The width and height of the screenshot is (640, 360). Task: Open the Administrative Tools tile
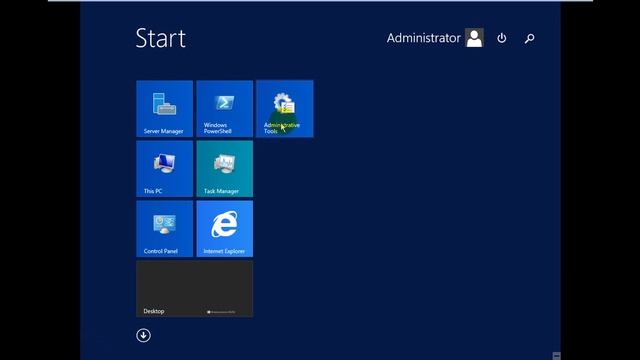click(285, 109)
